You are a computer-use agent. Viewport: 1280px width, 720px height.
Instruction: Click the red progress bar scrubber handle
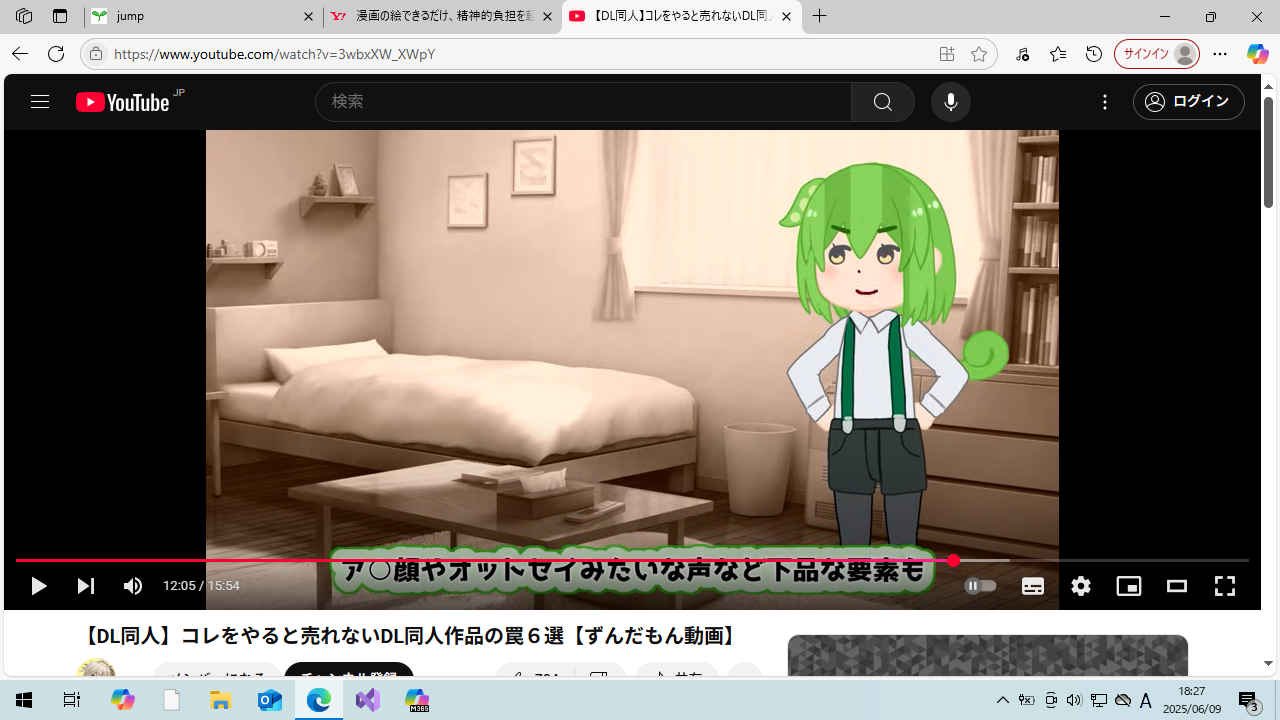pos(953,561)
